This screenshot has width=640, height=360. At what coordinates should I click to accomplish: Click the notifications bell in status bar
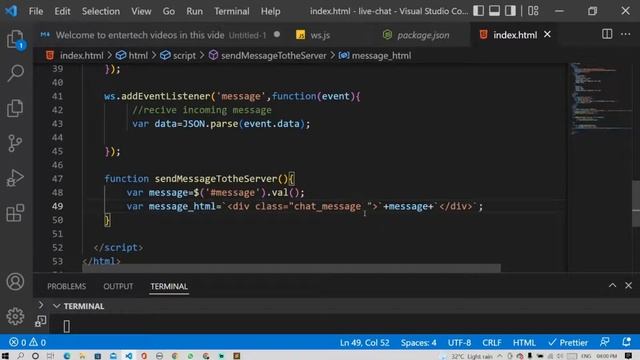point(626,342)
